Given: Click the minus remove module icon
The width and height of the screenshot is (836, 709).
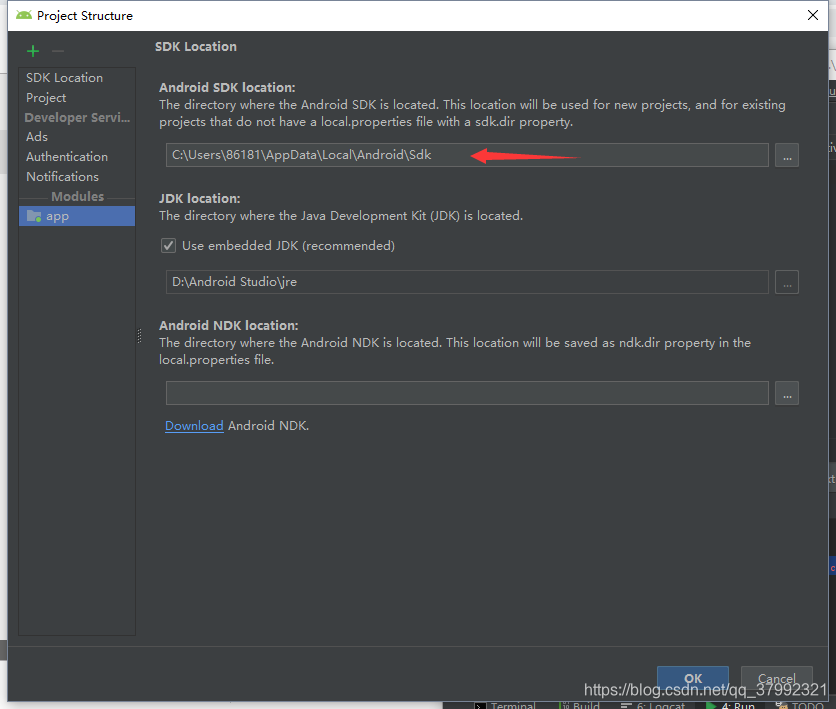Looking at the screenshot, I should (x=58, y=51).
